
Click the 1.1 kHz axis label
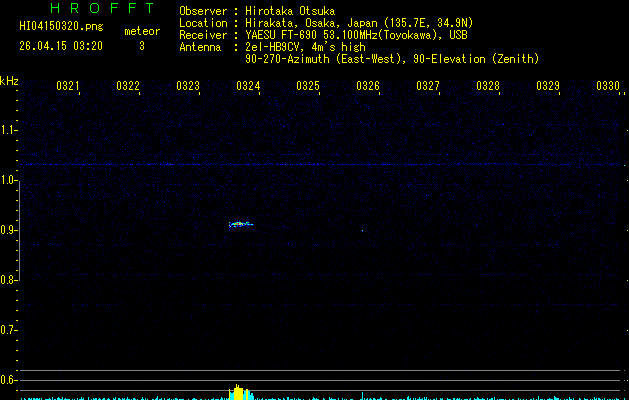8,130
